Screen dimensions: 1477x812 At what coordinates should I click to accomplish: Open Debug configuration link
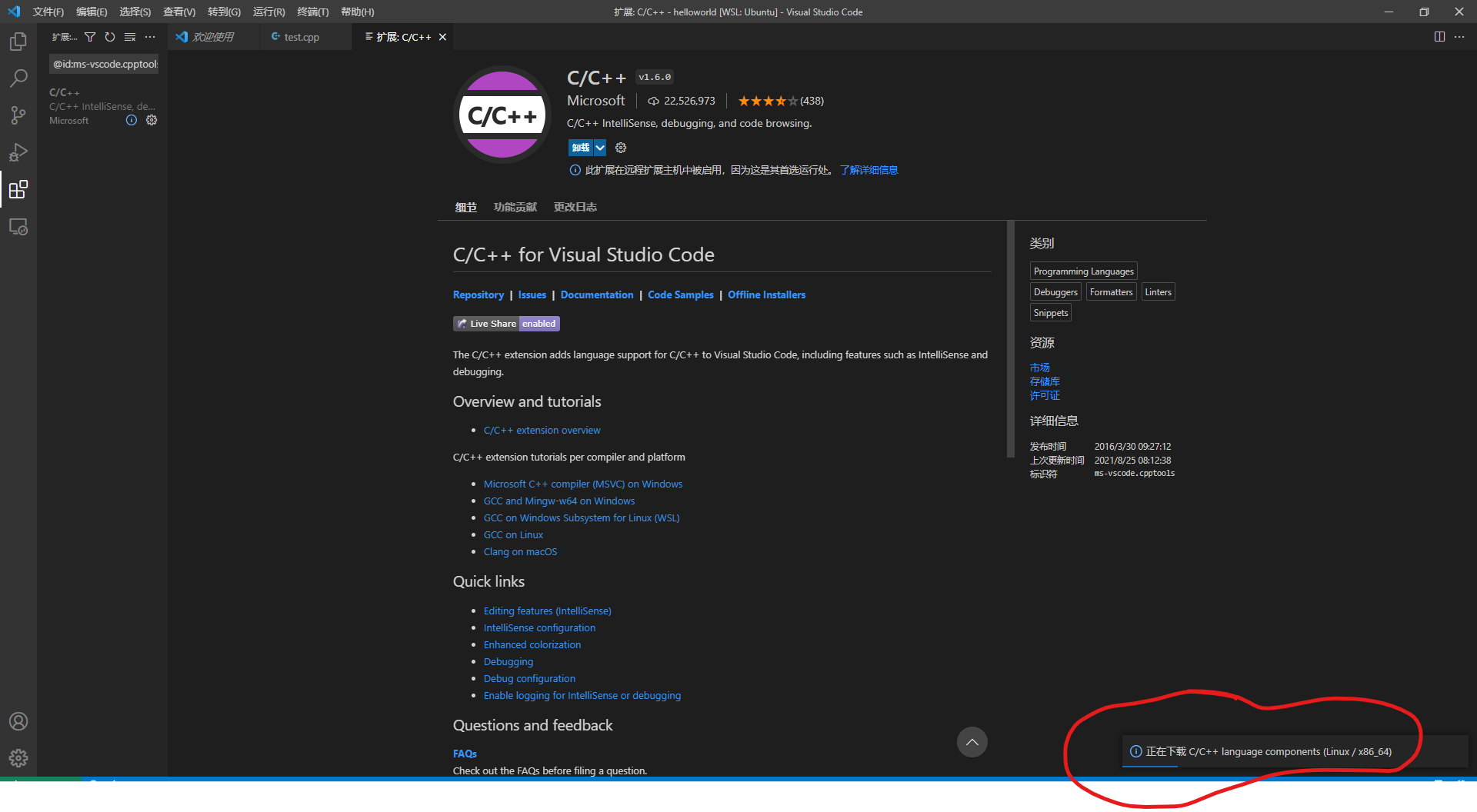pyautogui.click(x=529, y=678)
